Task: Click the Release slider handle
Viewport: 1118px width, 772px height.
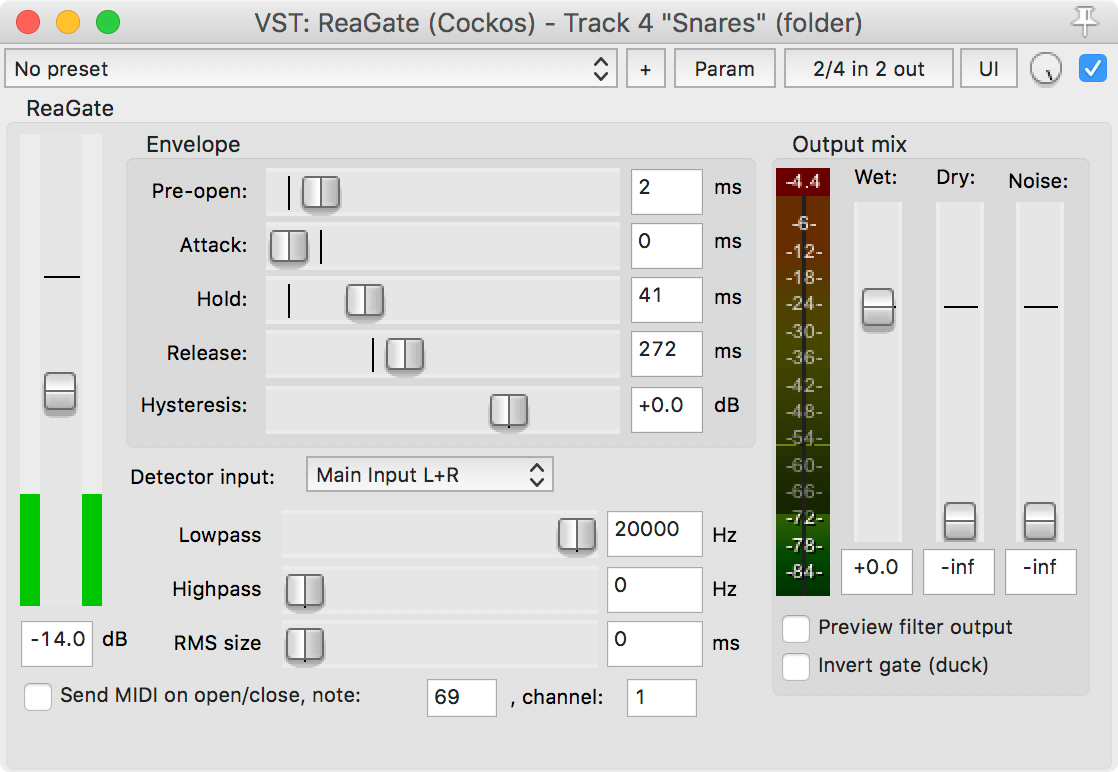Action: 405,354
